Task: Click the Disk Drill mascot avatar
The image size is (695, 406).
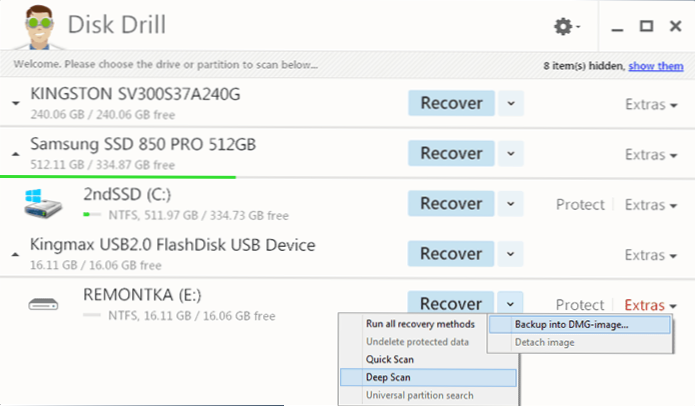Action: click(x=39, y=27)
